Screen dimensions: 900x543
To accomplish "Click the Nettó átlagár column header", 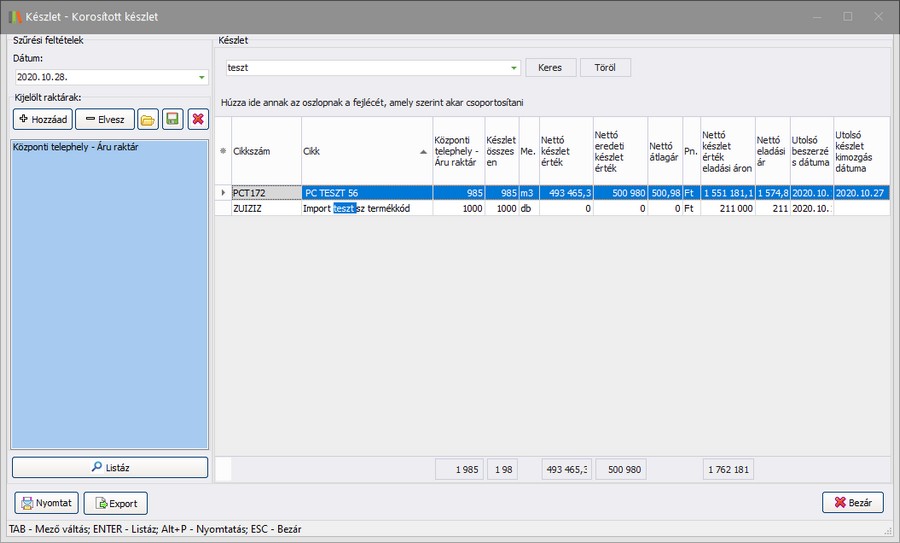I will [663, 151].
